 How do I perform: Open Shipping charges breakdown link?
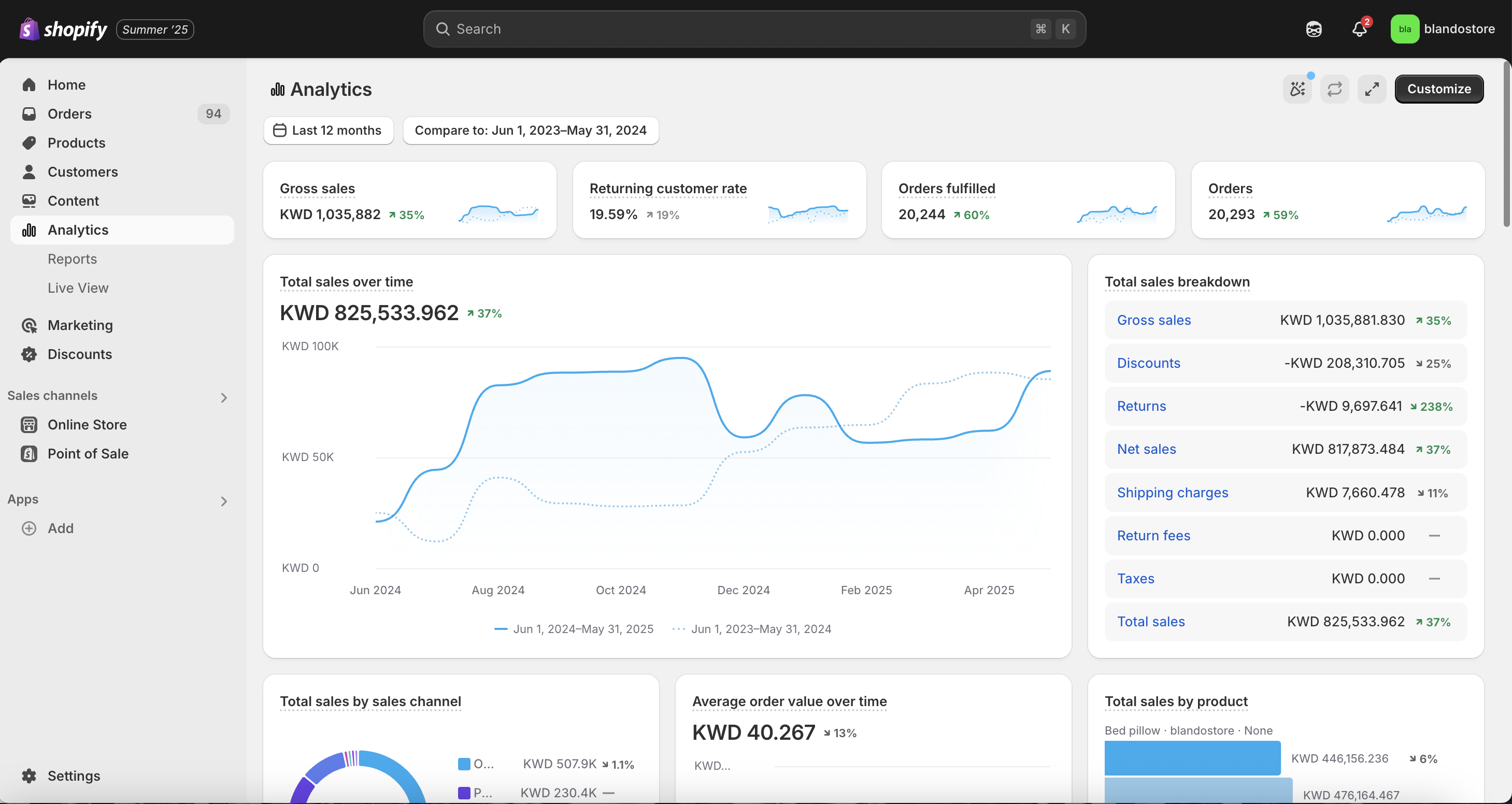(1173, 493)
